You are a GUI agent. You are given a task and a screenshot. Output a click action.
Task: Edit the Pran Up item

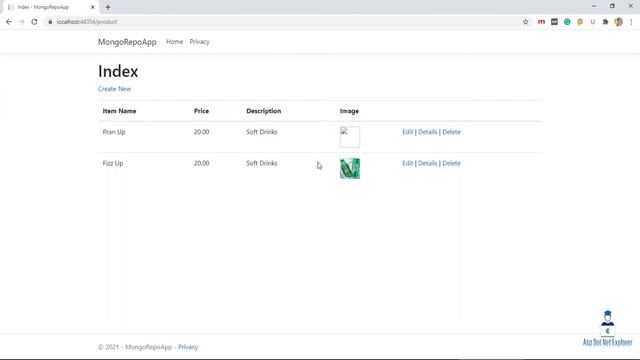[x=407, y=132]
